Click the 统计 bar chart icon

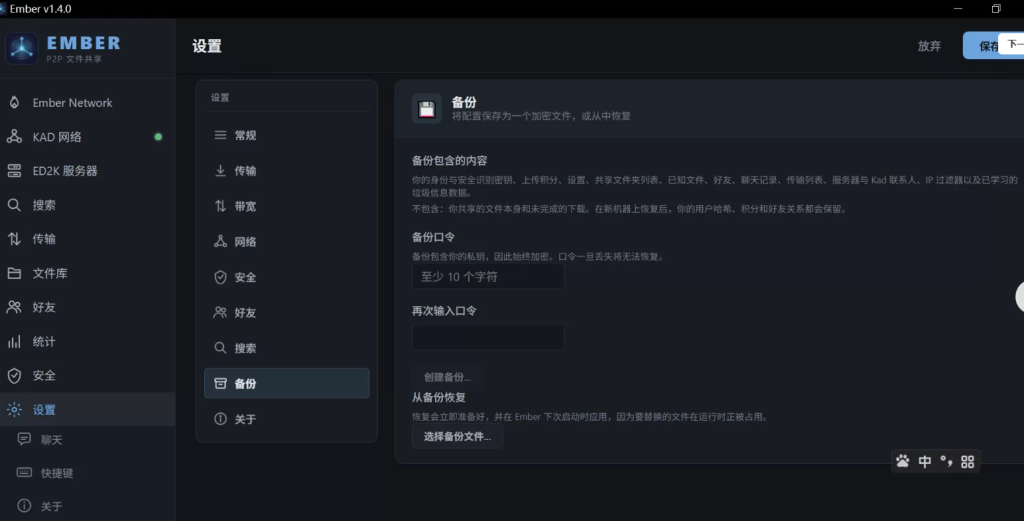(14, 341)
